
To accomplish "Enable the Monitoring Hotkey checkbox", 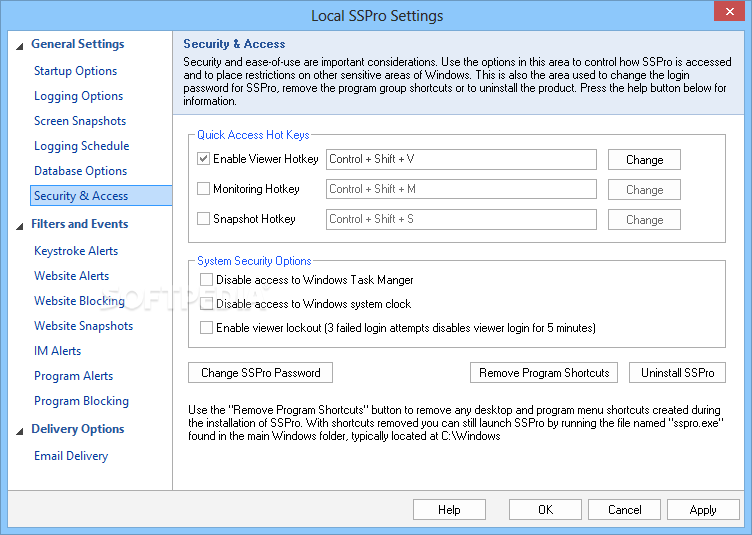I will 203,188.
